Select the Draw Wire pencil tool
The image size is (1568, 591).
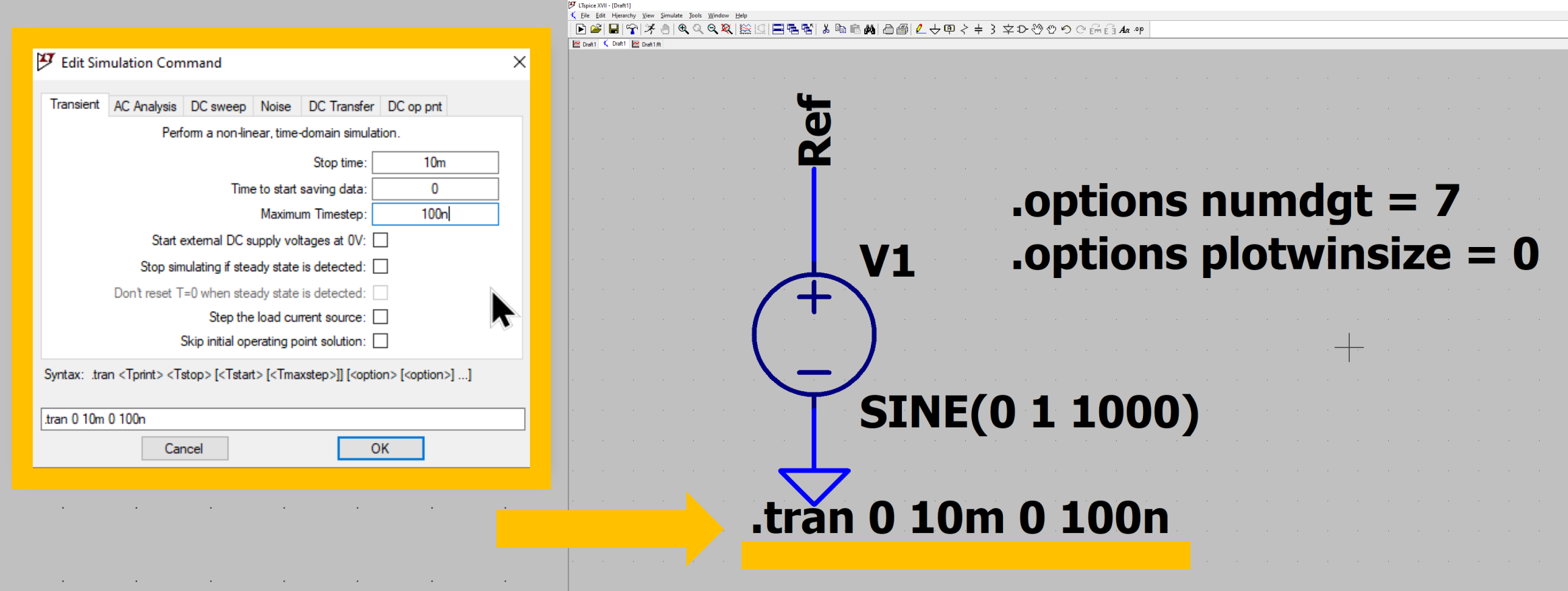pyautogui.click(x=920, y=29)
